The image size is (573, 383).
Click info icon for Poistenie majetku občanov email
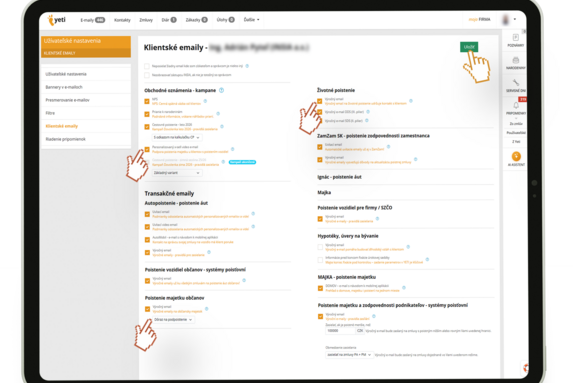206,309
